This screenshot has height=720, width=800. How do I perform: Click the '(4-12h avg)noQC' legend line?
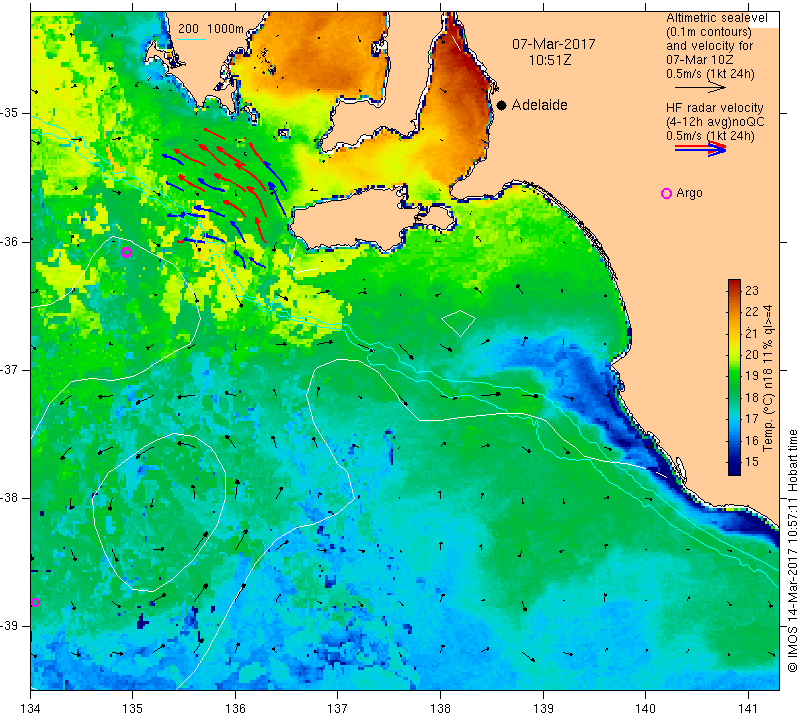[x=715, y=122]
